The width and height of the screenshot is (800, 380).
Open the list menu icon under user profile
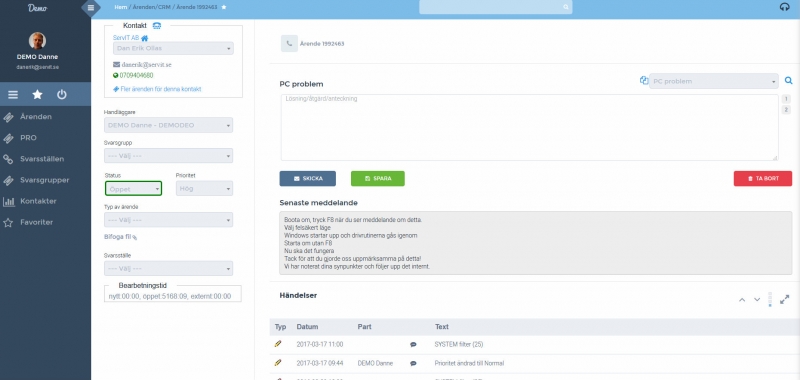[x=13, y=95]
